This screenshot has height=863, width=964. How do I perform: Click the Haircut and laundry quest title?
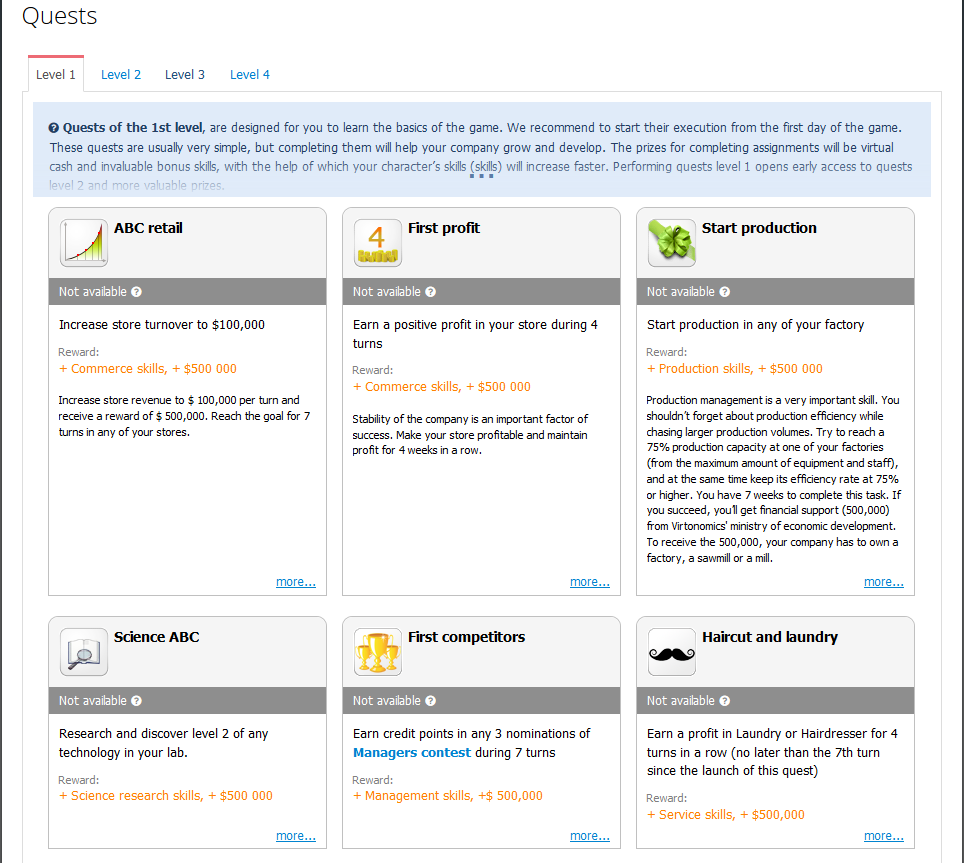coord(770,637)
